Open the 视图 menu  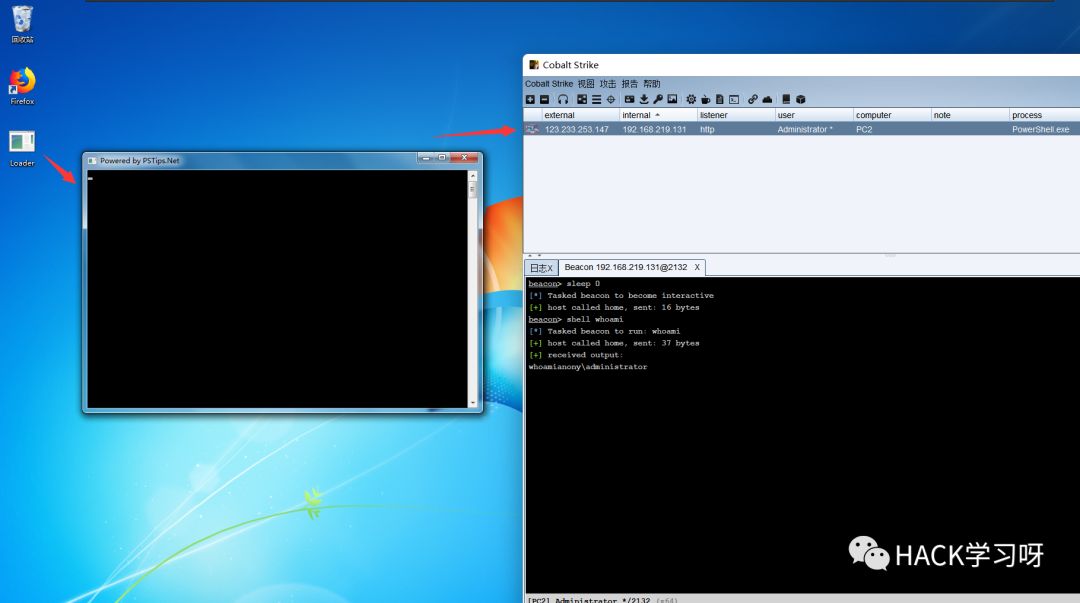click(x=585, y=84)
